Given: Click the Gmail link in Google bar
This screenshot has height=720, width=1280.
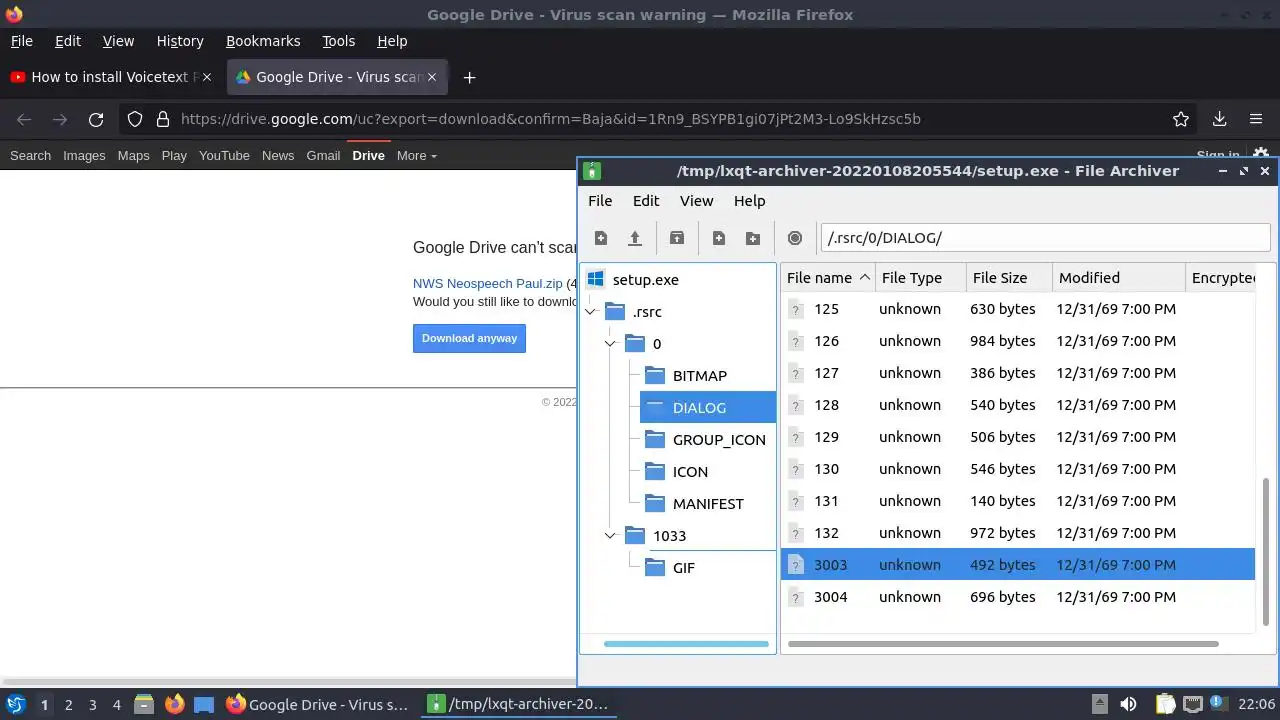Looking at the screenshot, I should pyautogui.click(x=323, y=155).
